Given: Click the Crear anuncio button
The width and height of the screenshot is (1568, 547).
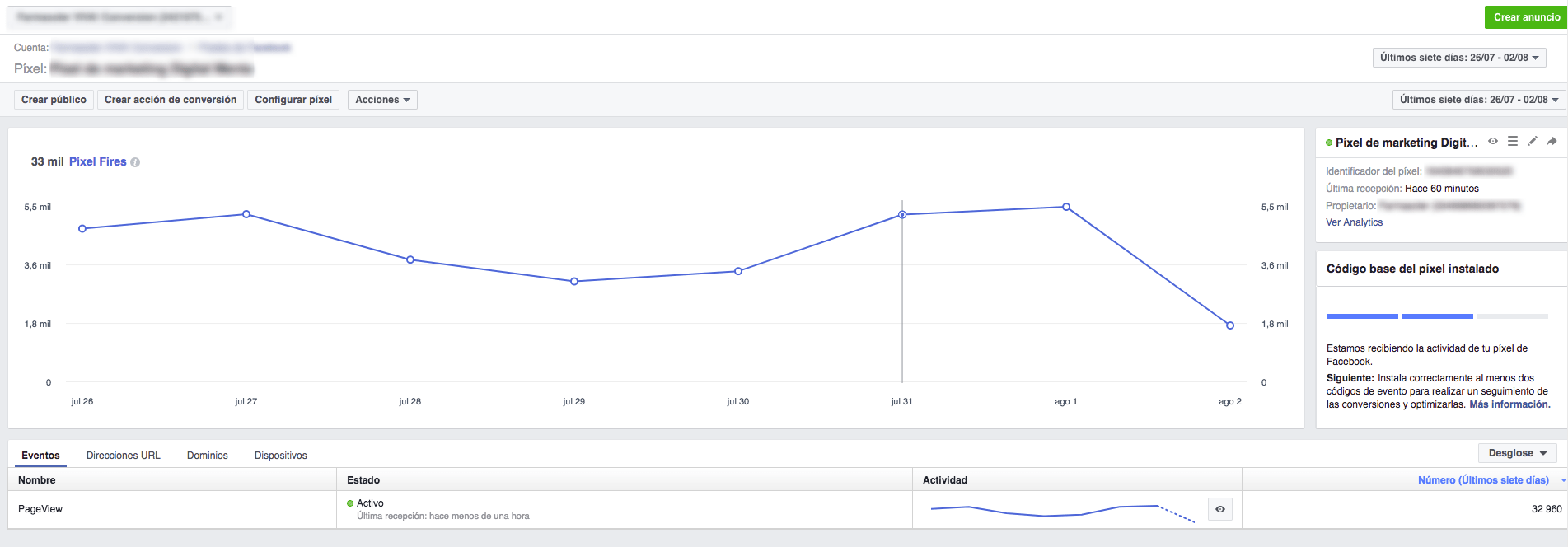Looking at the screenshot, I should click(1526, 17).
